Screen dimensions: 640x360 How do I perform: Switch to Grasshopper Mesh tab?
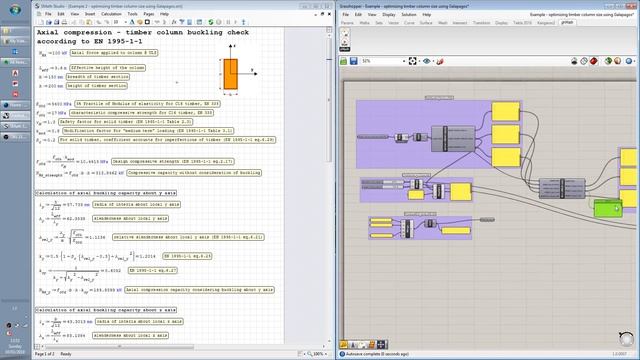click(442, 23)
